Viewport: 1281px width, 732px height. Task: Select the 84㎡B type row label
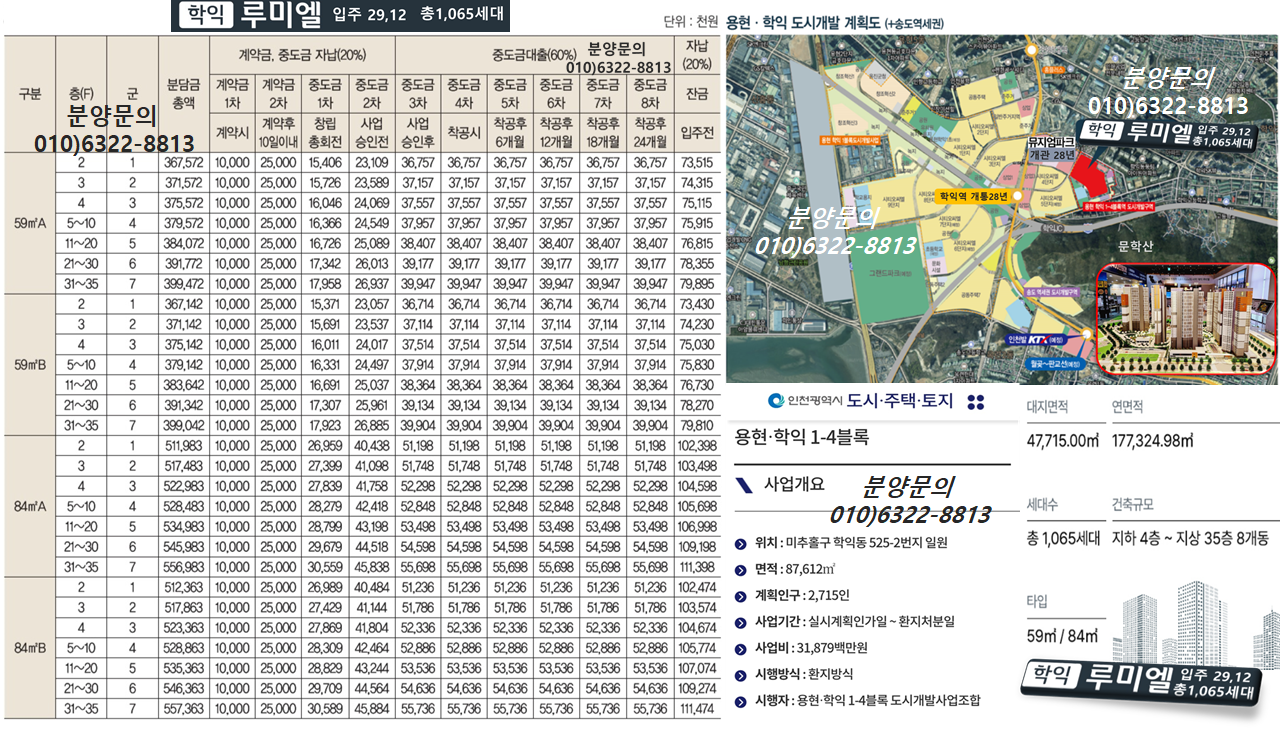30,648
